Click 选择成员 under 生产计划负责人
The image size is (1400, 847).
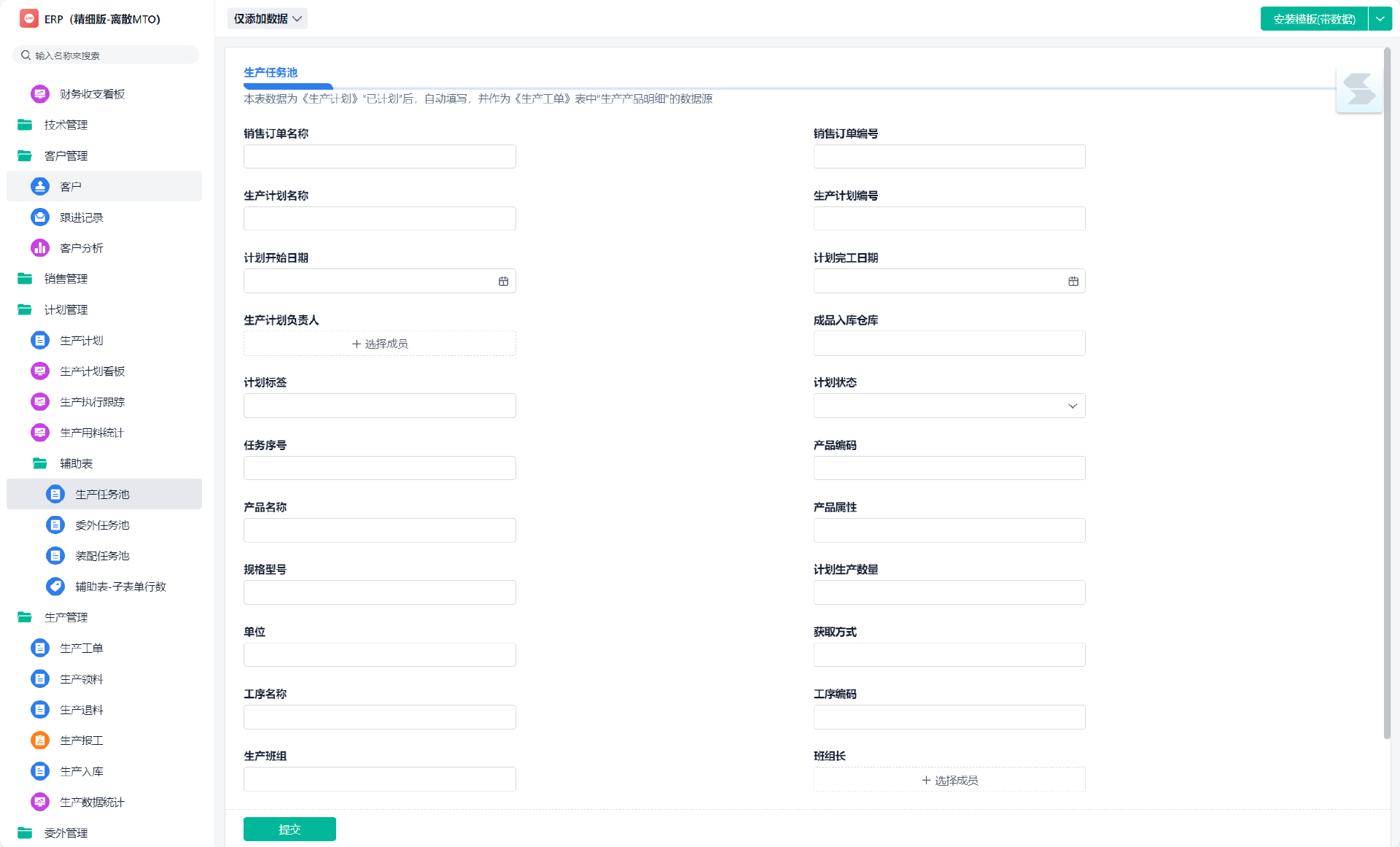tap(379, 344)
